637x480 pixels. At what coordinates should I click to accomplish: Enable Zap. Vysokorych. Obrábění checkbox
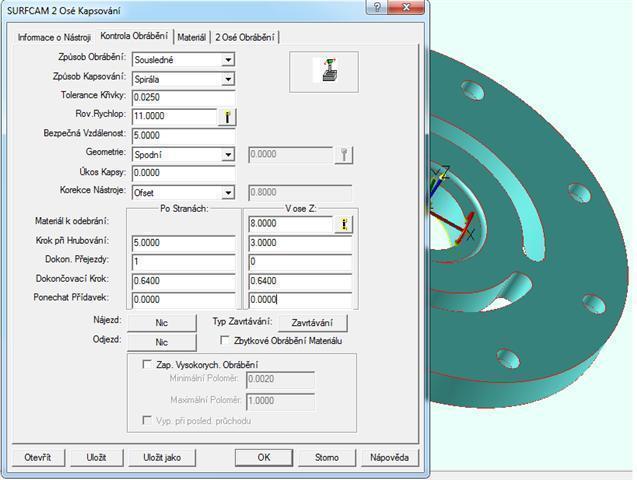pos(147,364)
